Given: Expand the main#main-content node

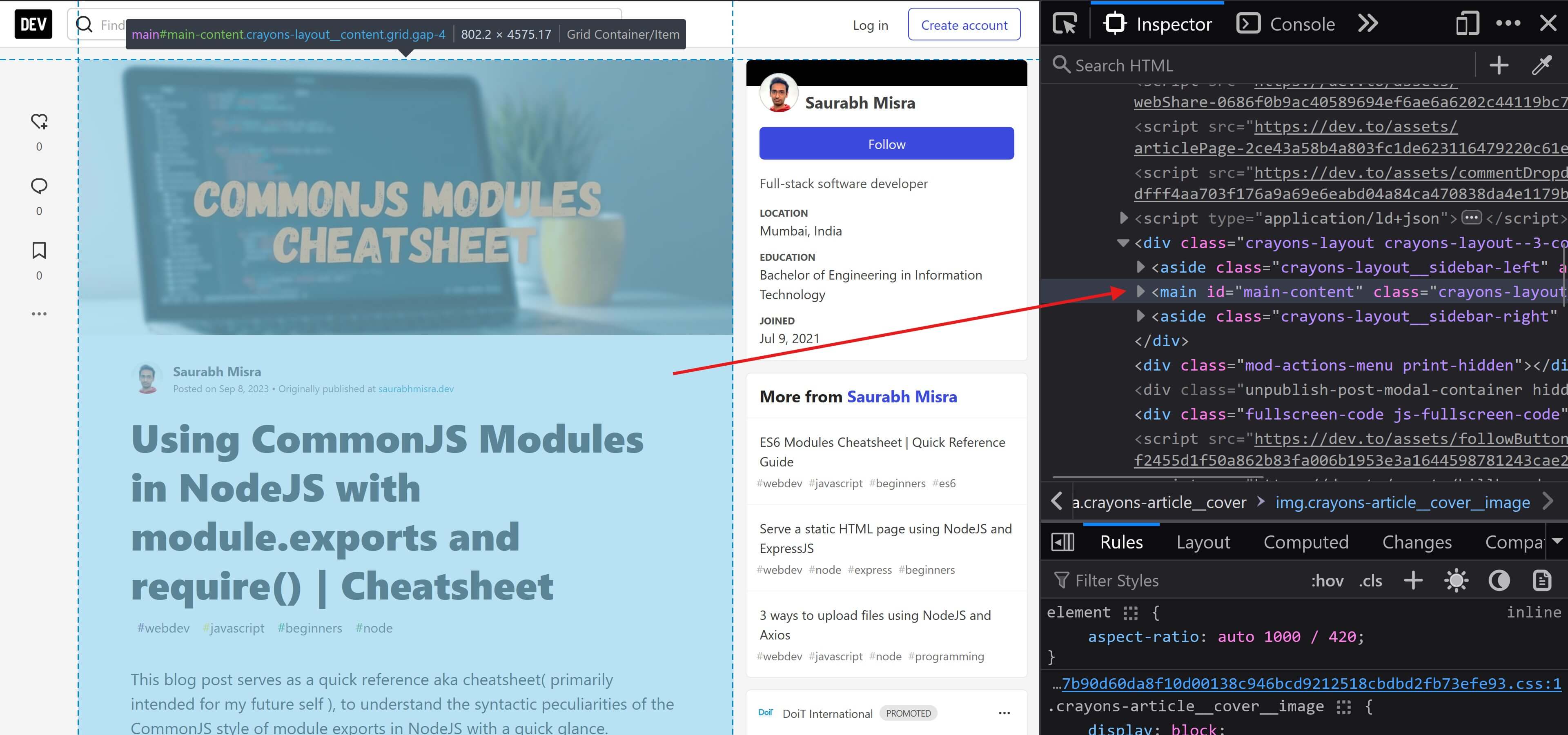Looking at the screenshot, I should (x=1141, y=291).
